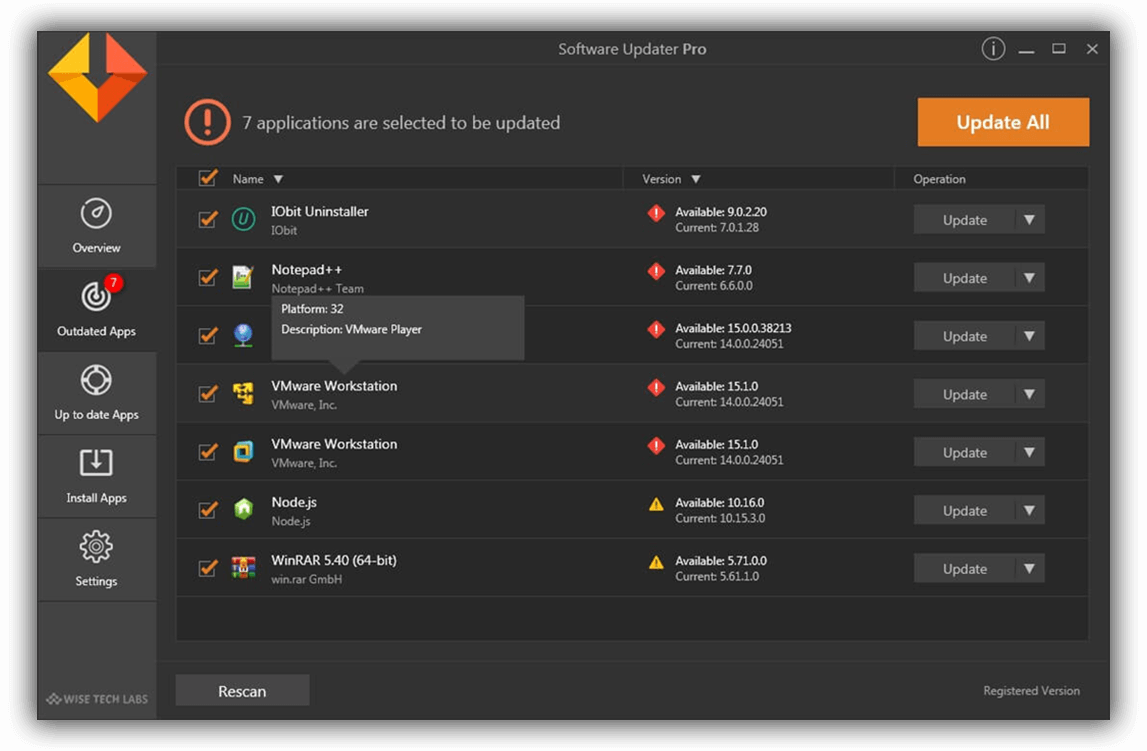The height and width of the screenshot is (751, 1147).
Task: Uncheck the Notepad++ checkbox
Action: tap(208, 277)
